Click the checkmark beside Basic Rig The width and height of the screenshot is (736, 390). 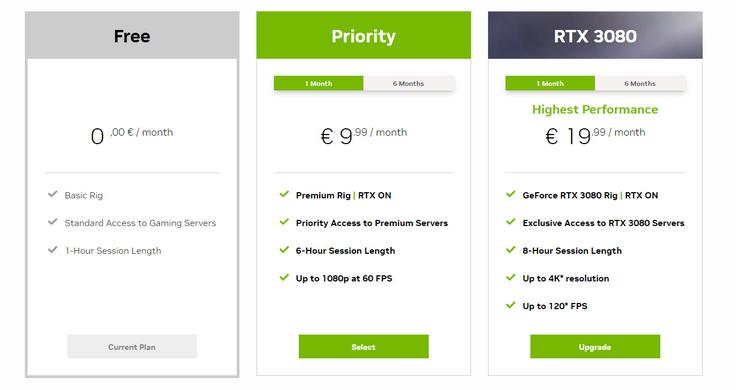(53, 194)
